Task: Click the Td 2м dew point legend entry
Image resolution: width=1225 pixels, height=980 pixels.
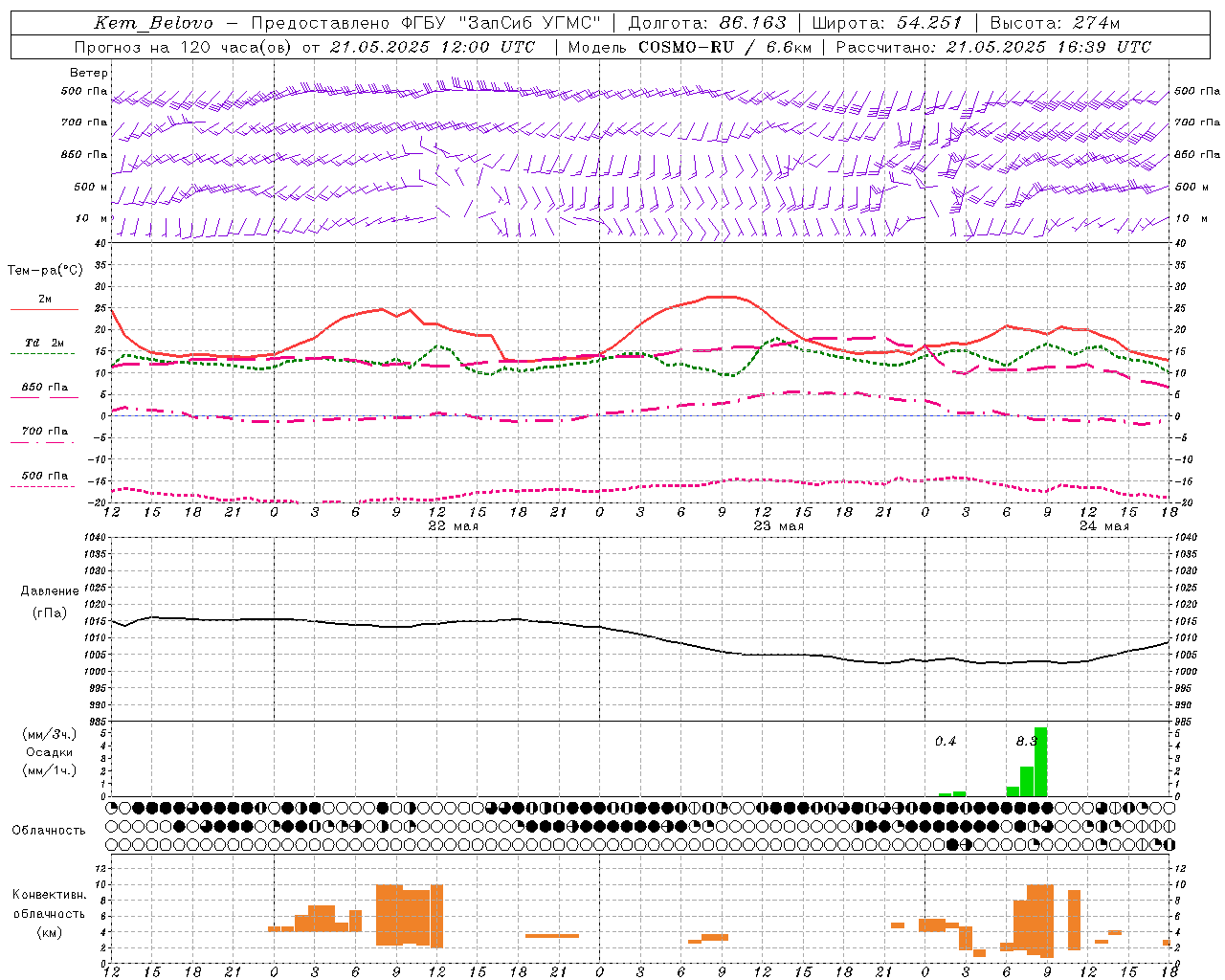Action: 44,343
